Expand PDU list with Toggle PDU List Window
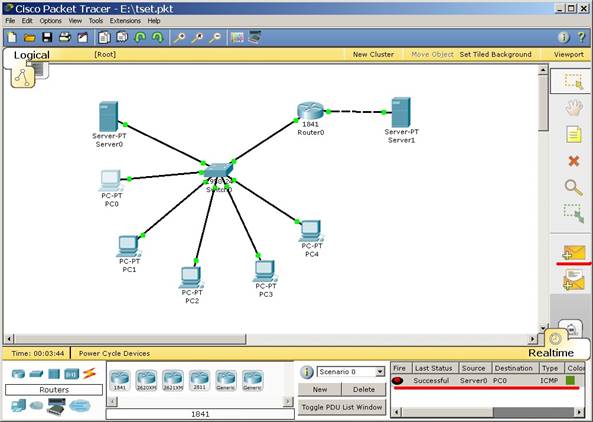The width and height of the screenshot is (593, 422). pyautogui.click(x=342, y=407)
